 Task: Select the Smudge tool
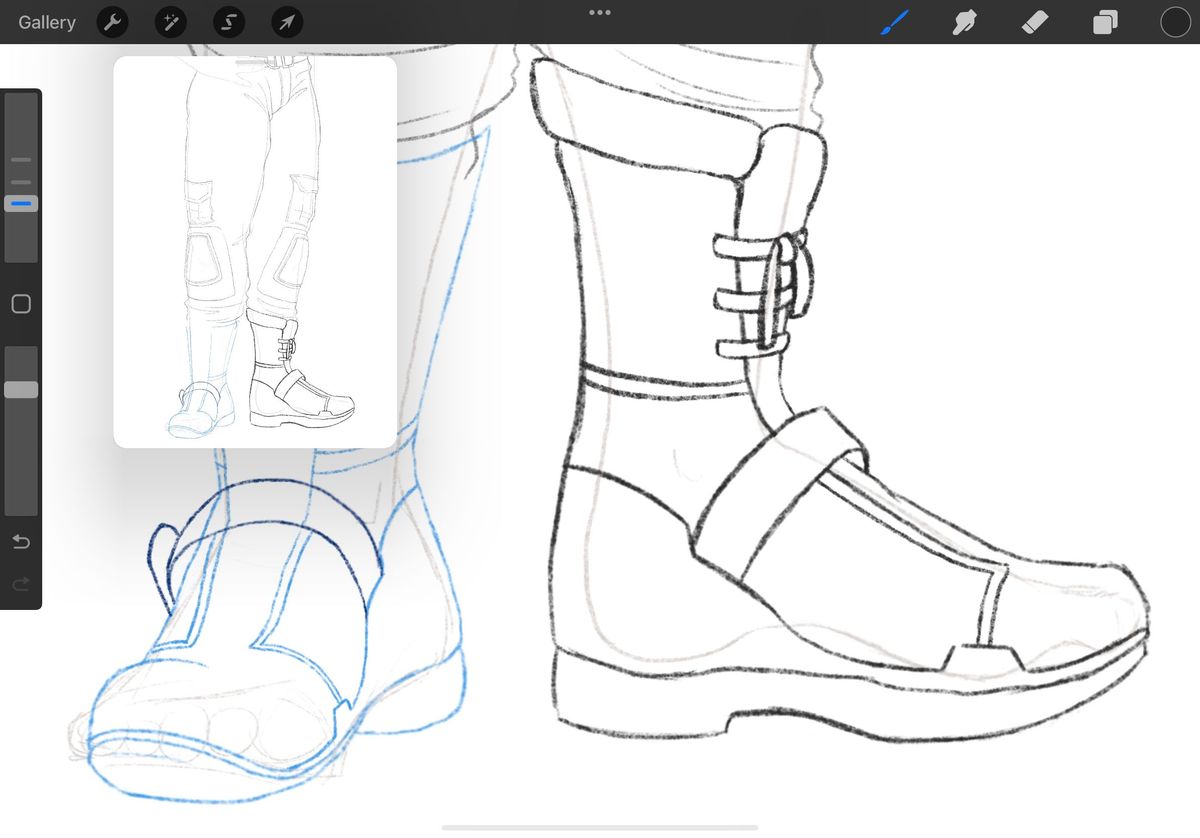(x=964, y=22)
